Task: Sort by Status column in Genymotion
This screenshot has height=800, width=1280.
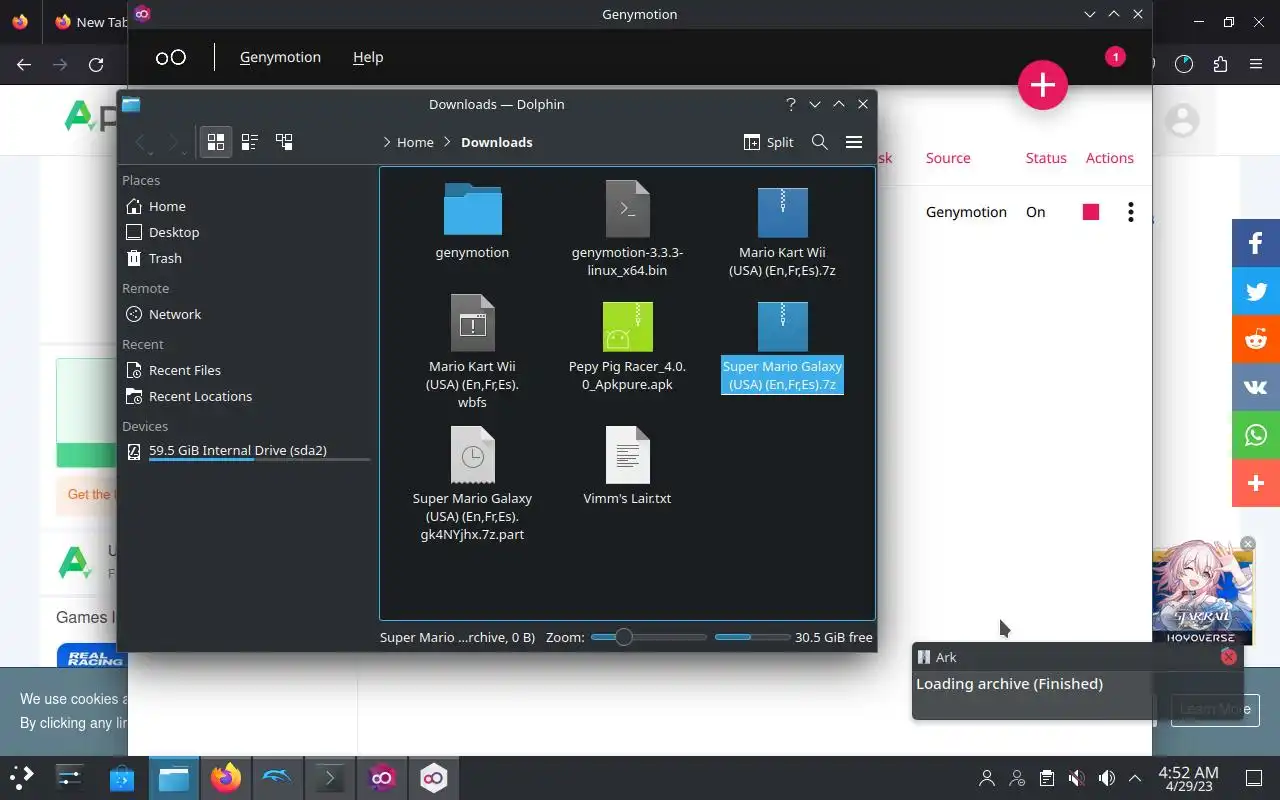Action: 1046,158
